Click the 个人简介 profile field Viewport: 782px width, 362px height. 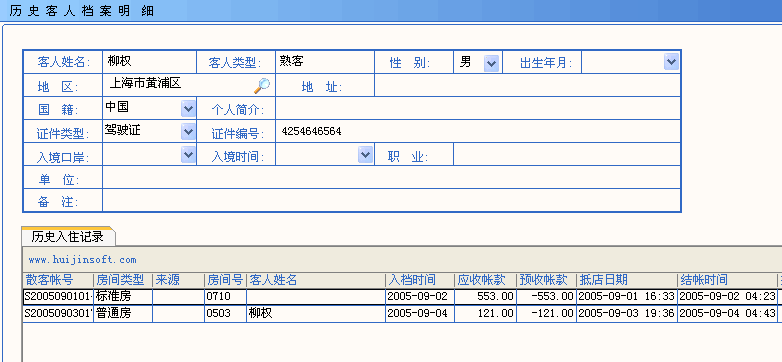478,108
